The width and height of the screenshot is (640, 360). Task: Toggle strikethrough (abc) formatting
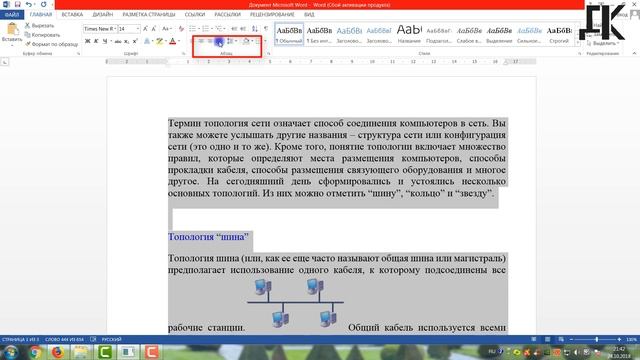point(118,41)
